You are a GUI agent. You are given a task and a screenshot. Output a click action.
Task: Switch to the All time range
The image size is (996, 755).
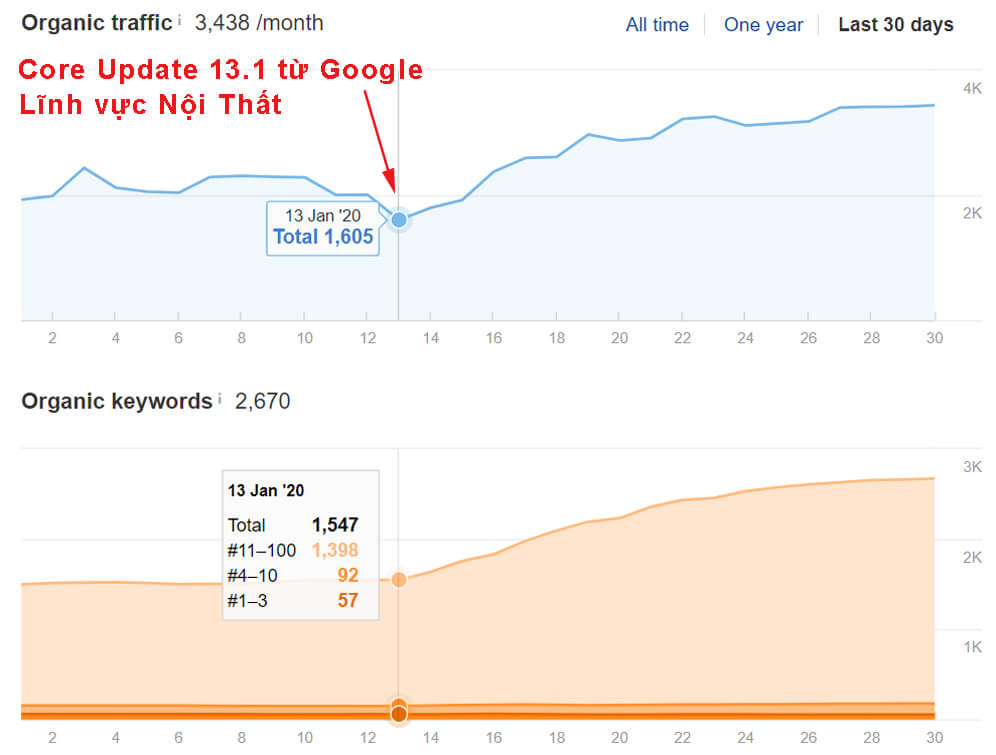click(x=656, y=25)
